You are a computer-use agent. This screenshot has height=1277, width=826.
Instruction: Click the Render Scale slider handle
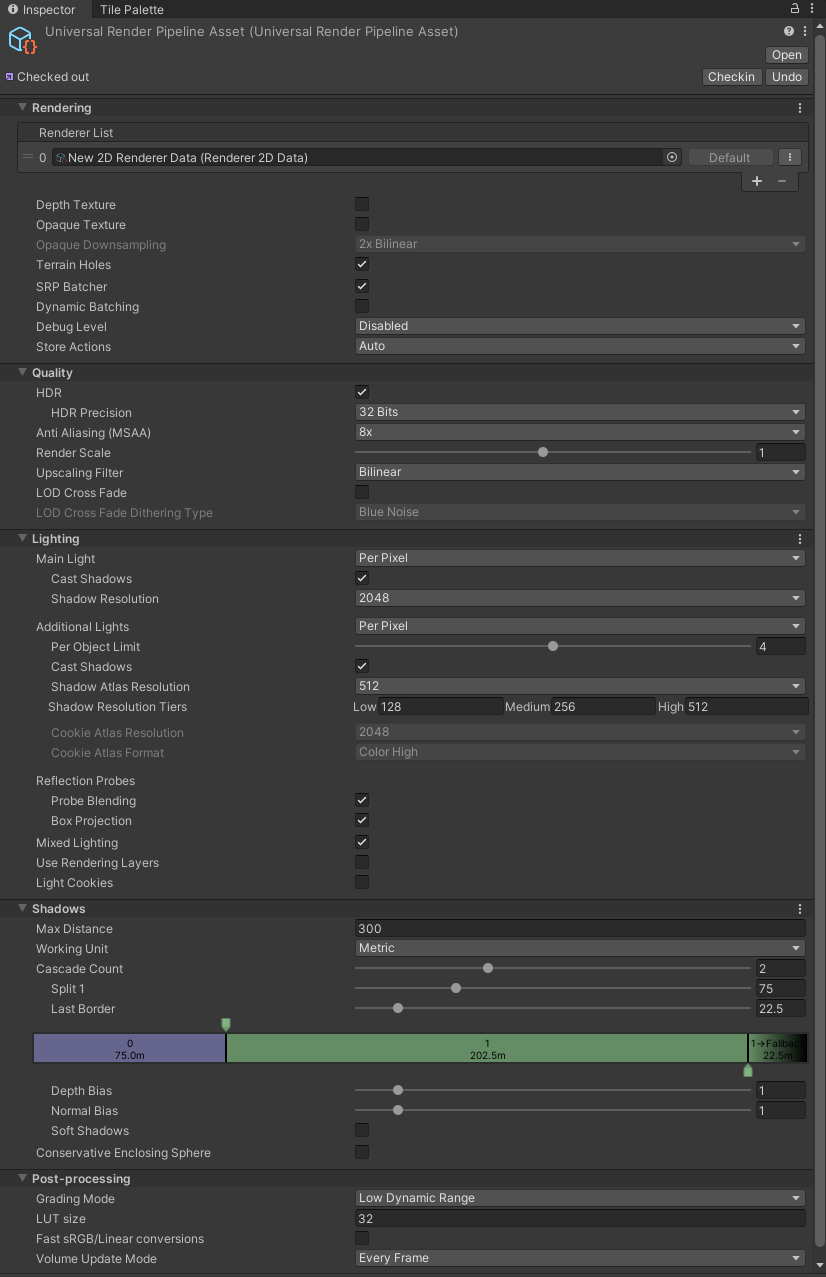(543, 452)
